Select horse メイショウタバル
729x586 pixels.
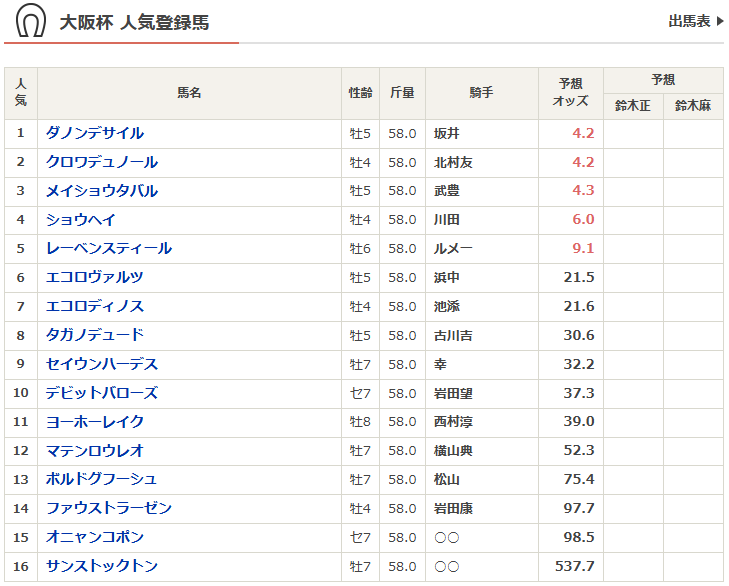(x=101, y=191)
